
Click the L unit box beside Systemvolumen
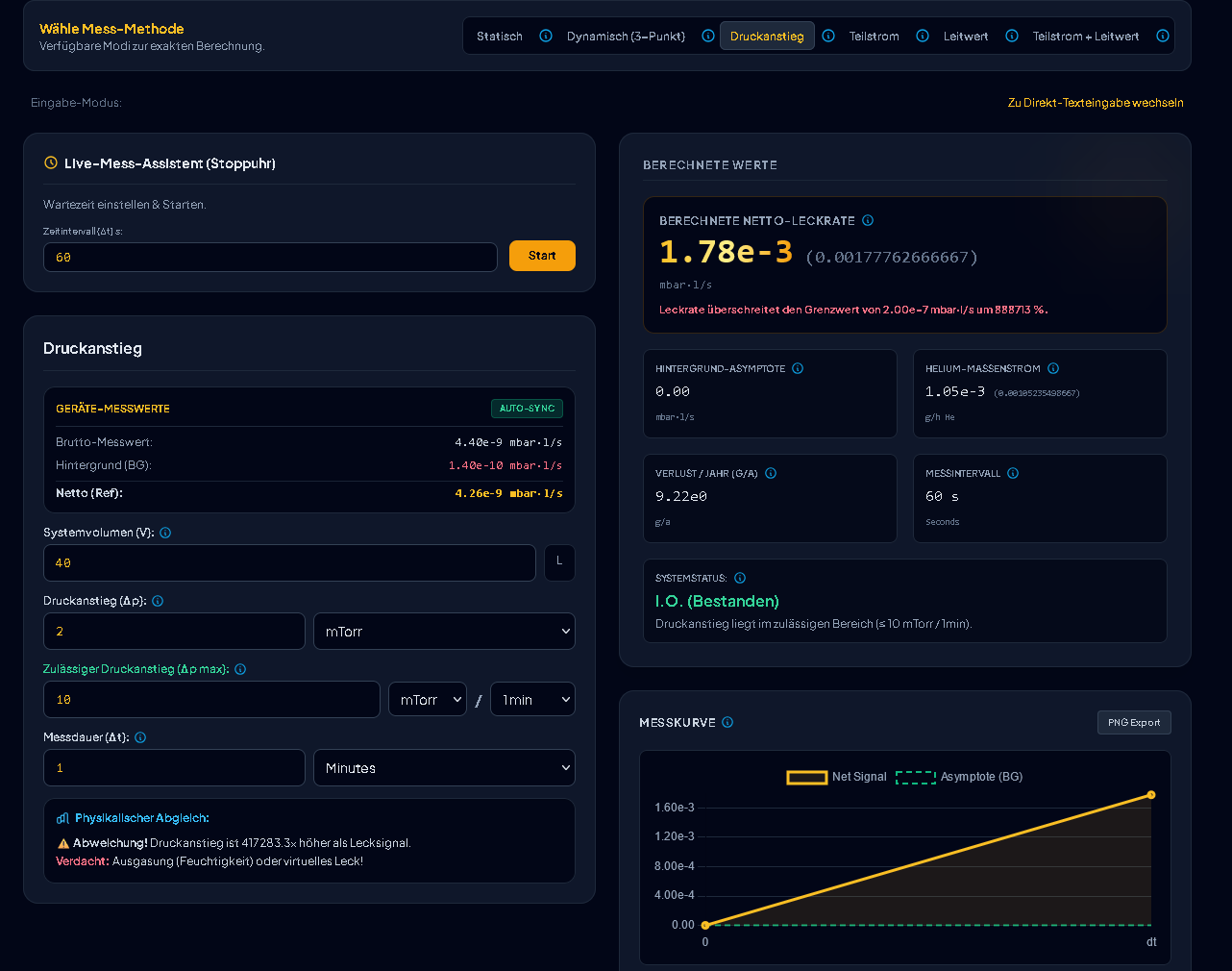(559, 562)
